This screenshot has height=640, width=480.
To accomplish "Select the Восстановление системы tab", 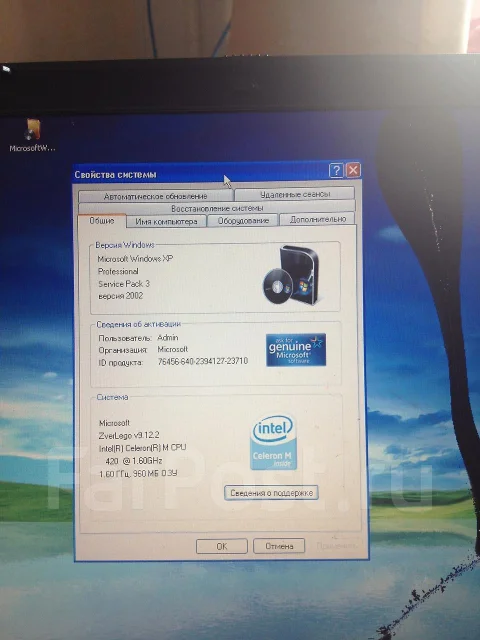I will [x=217, y=208].
